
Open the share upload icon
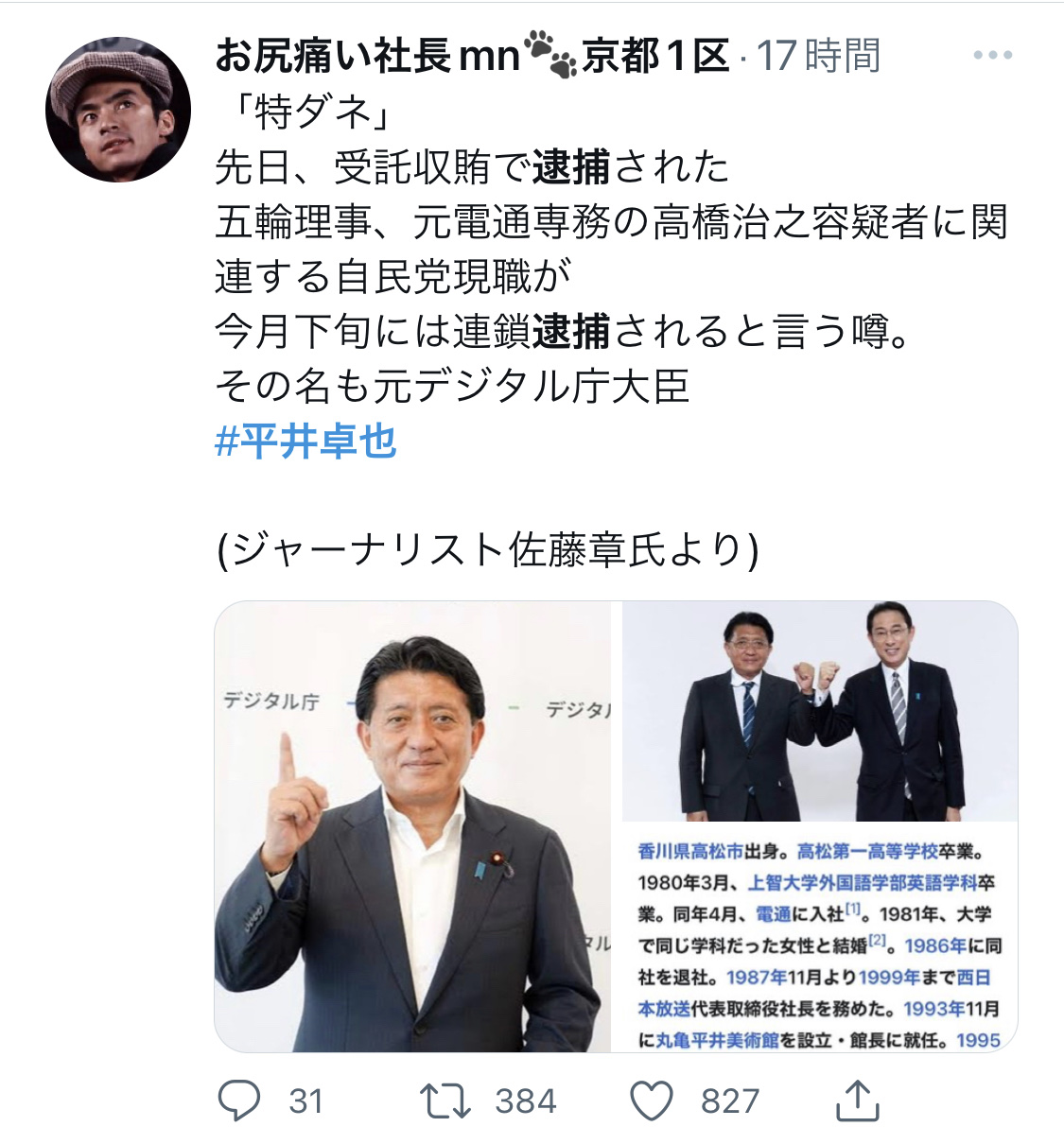point(858,1100)
